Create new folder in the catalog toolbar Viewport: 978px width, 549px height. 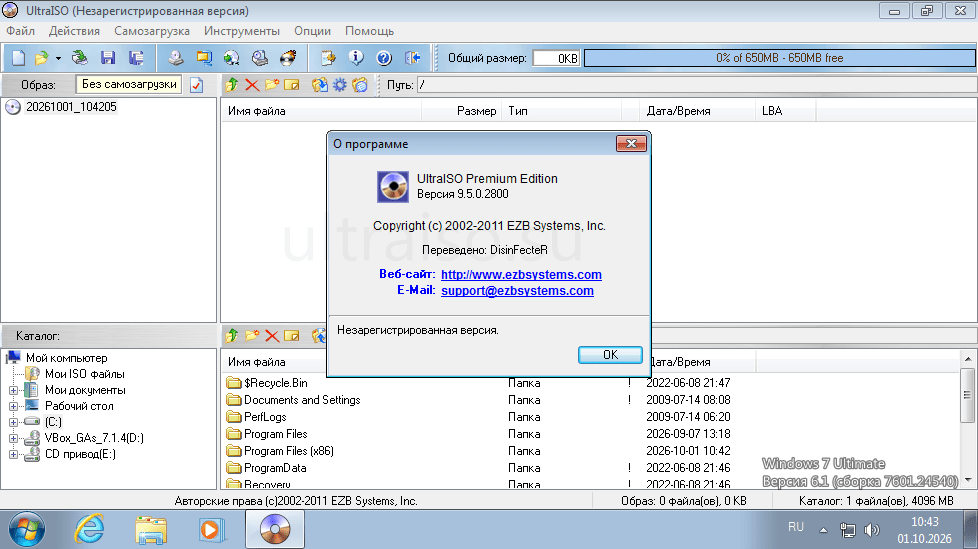[x=252, y=336]
